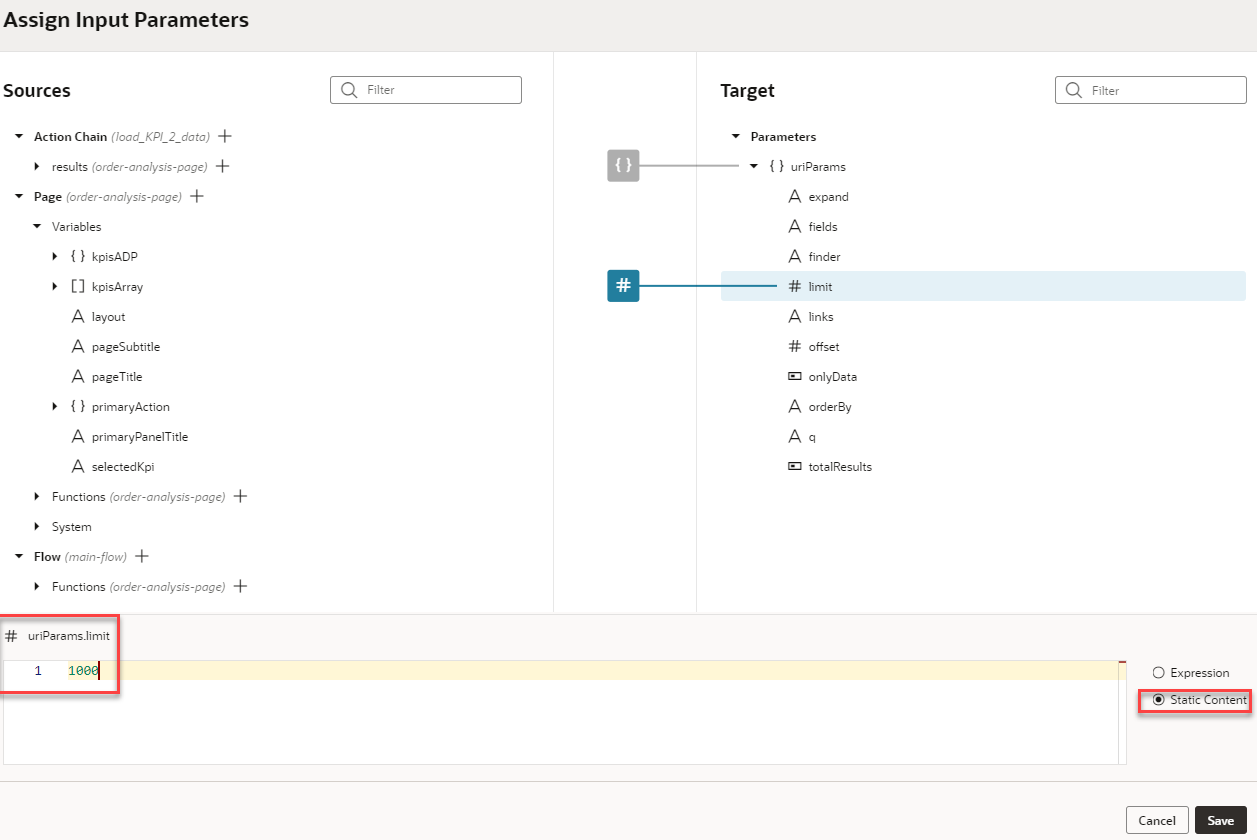Viewport: 1257px width, 840px height.
Task: Collapse the uriParams target node
Action: pos(754,166)
